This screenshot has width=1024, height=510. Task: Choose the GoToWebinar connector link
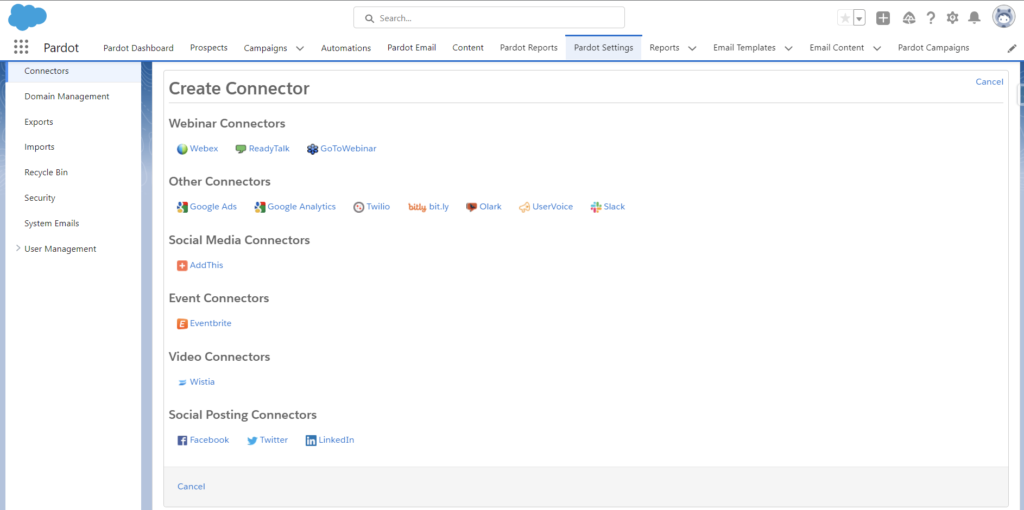[x=348, y=149]
